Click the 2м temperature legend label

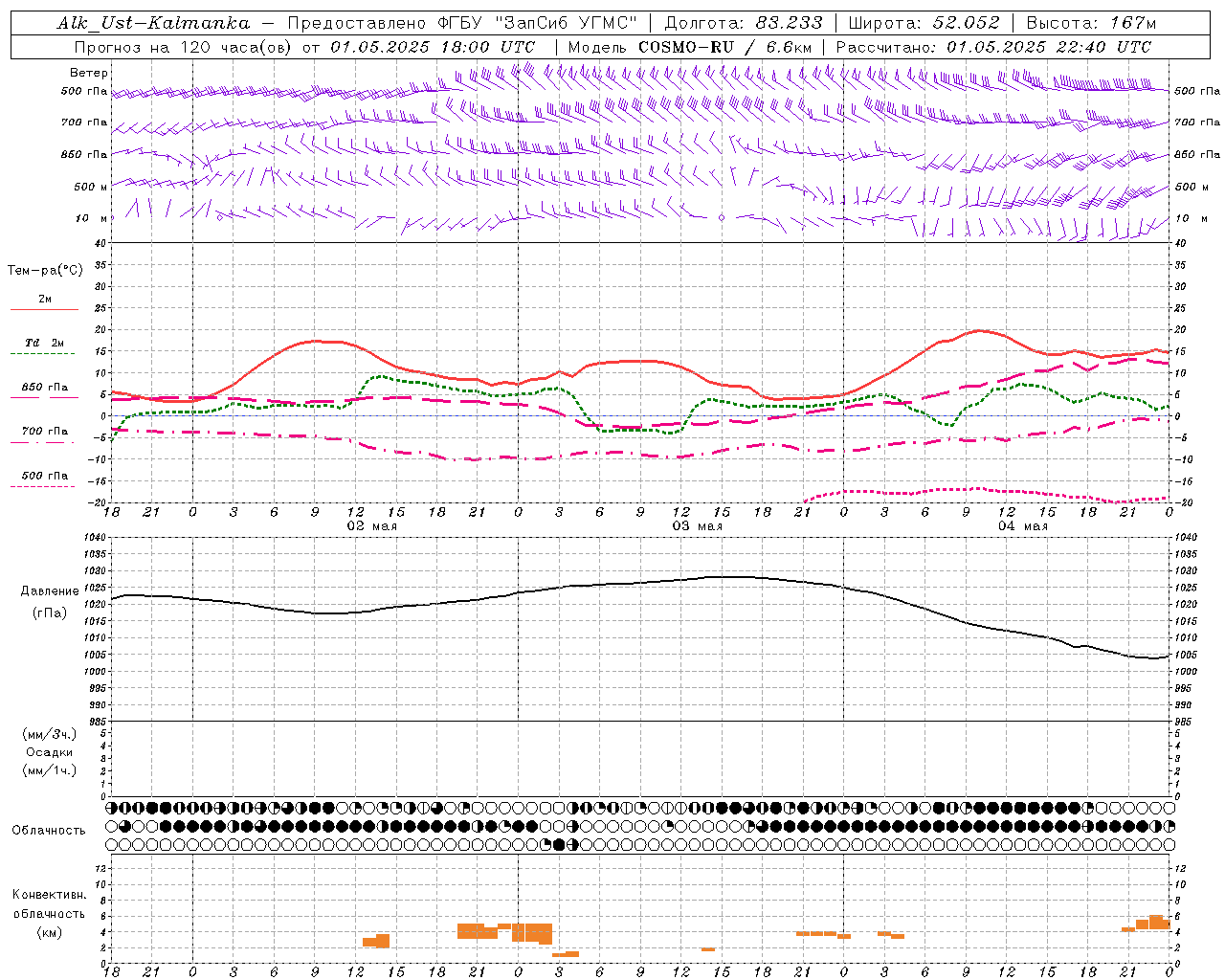click(45, 299)
